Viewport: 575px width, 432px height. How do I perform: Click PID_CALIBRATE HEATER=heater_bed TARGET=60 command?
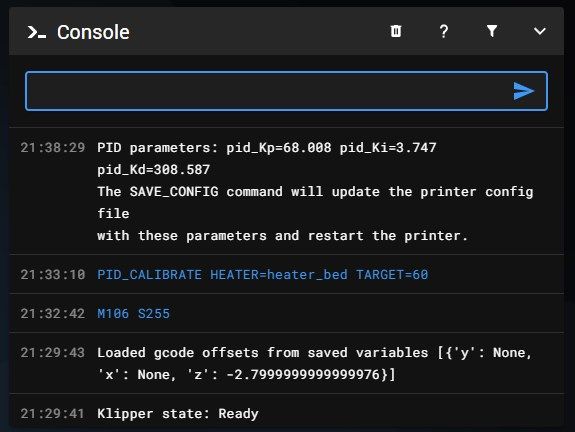click(263, 275)
